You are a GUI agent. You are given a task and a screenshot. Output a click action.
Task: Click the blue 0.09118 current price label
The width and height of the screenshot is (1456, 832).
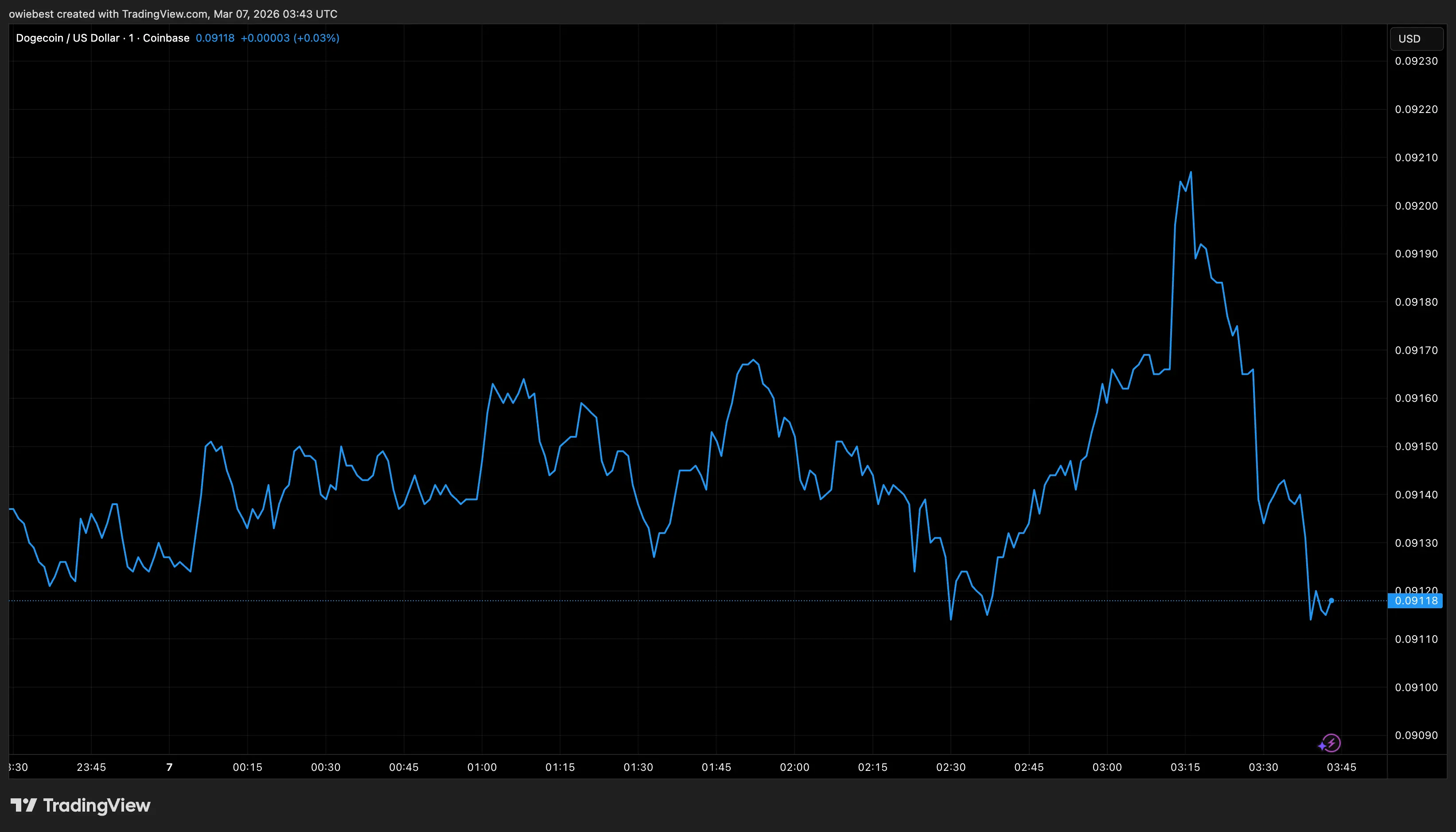click(x=1415, y=601)
